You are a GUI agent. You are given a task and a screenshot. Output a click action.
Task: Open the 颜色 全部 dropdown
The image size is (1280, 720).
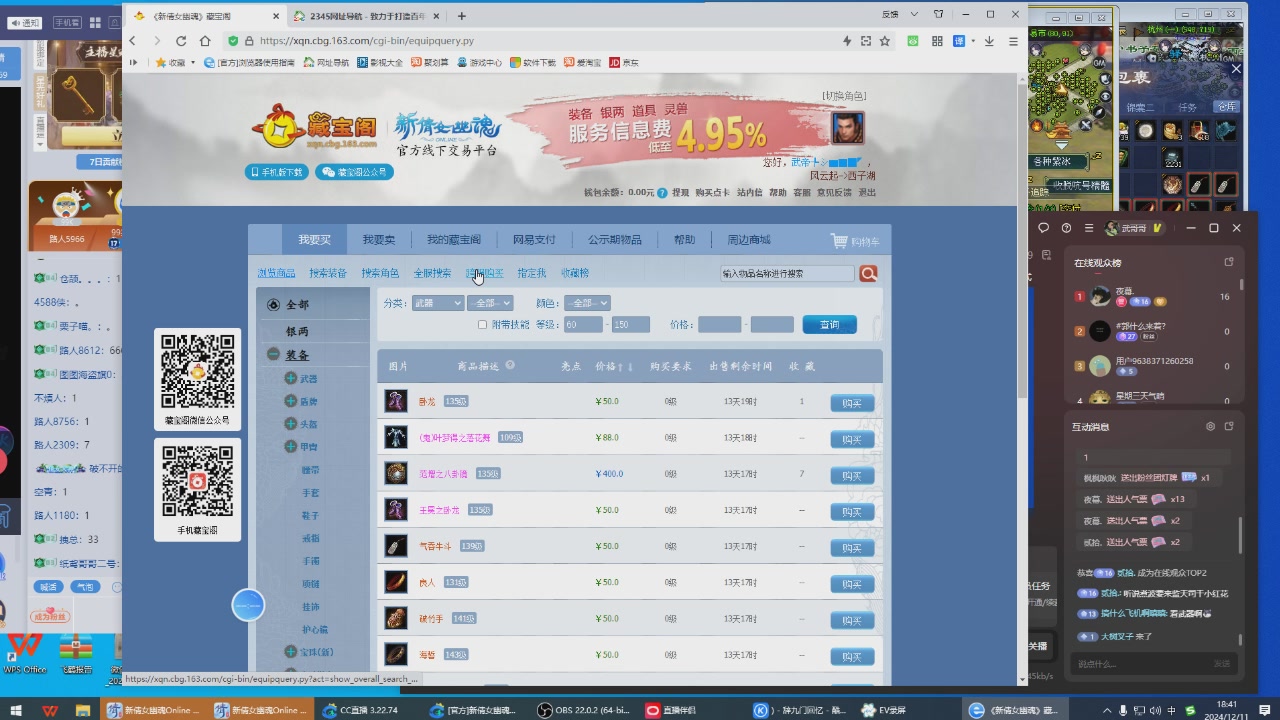click(587, 303)
